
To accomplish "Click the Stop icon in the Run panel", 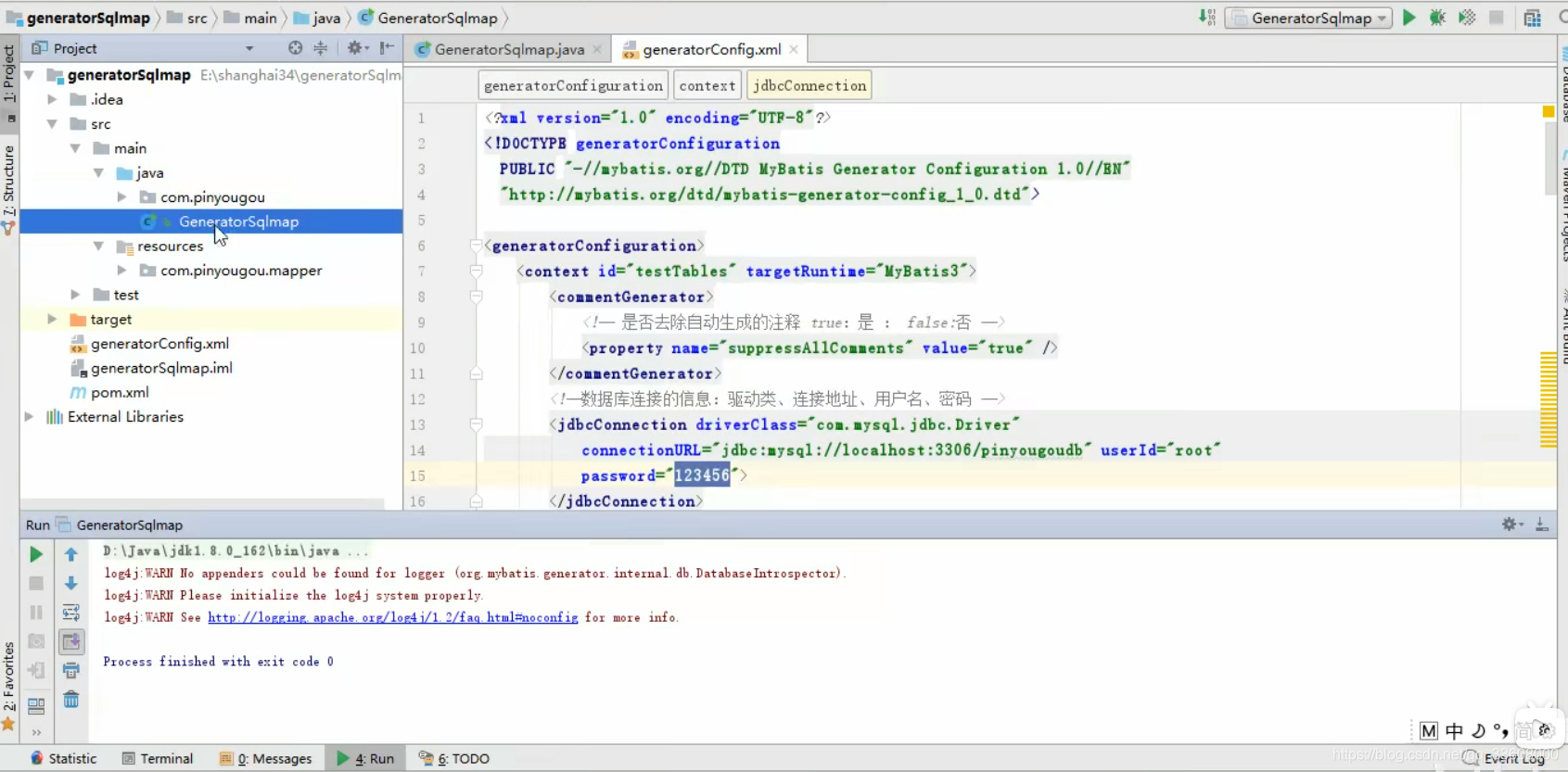I will [x=36, y=583].
